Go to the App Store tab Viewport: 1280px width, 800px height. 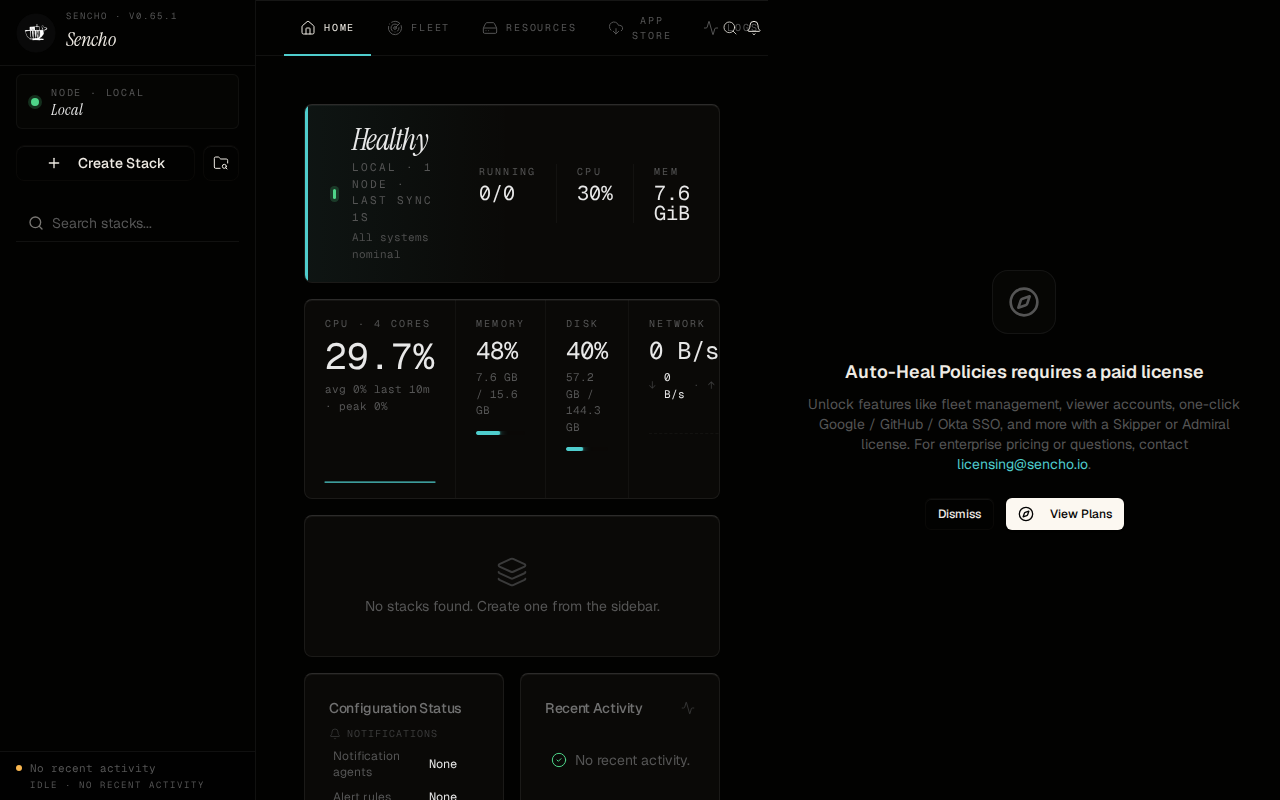point(640,28)
